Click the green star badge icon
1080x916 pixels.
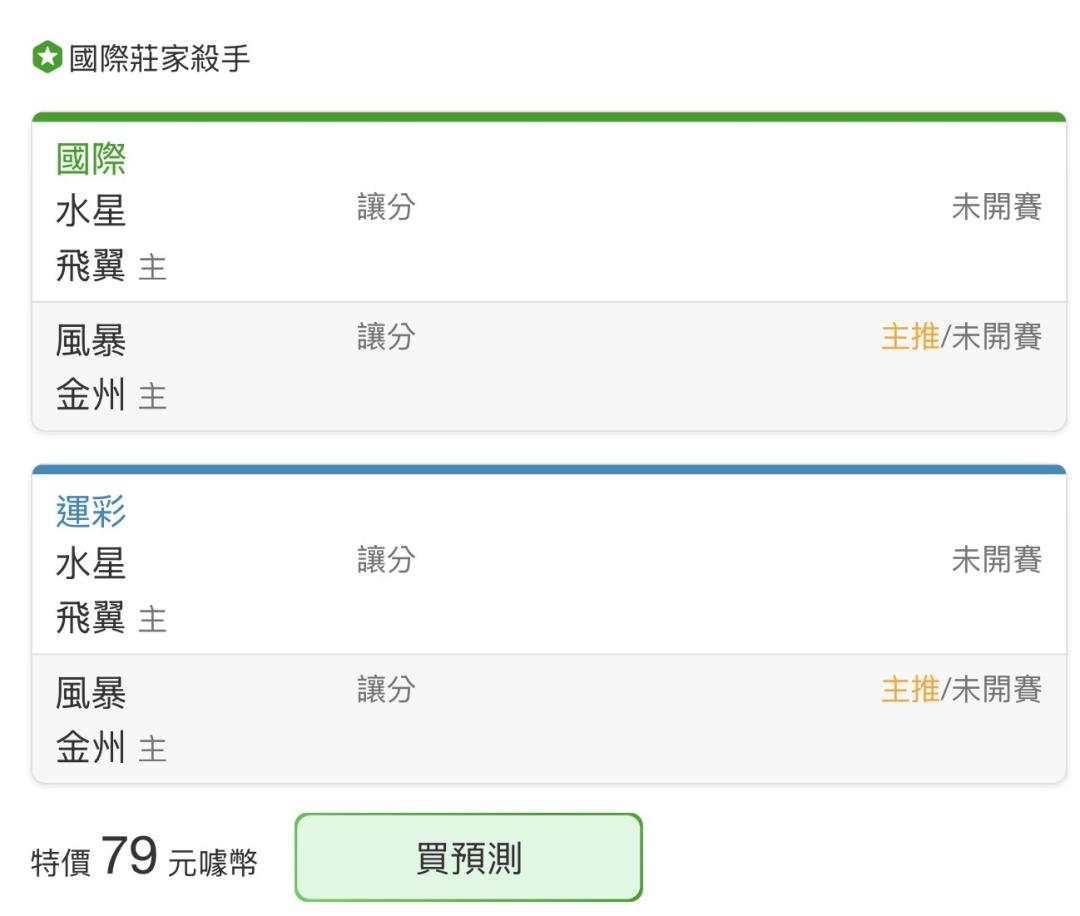(x=48, y=57)
